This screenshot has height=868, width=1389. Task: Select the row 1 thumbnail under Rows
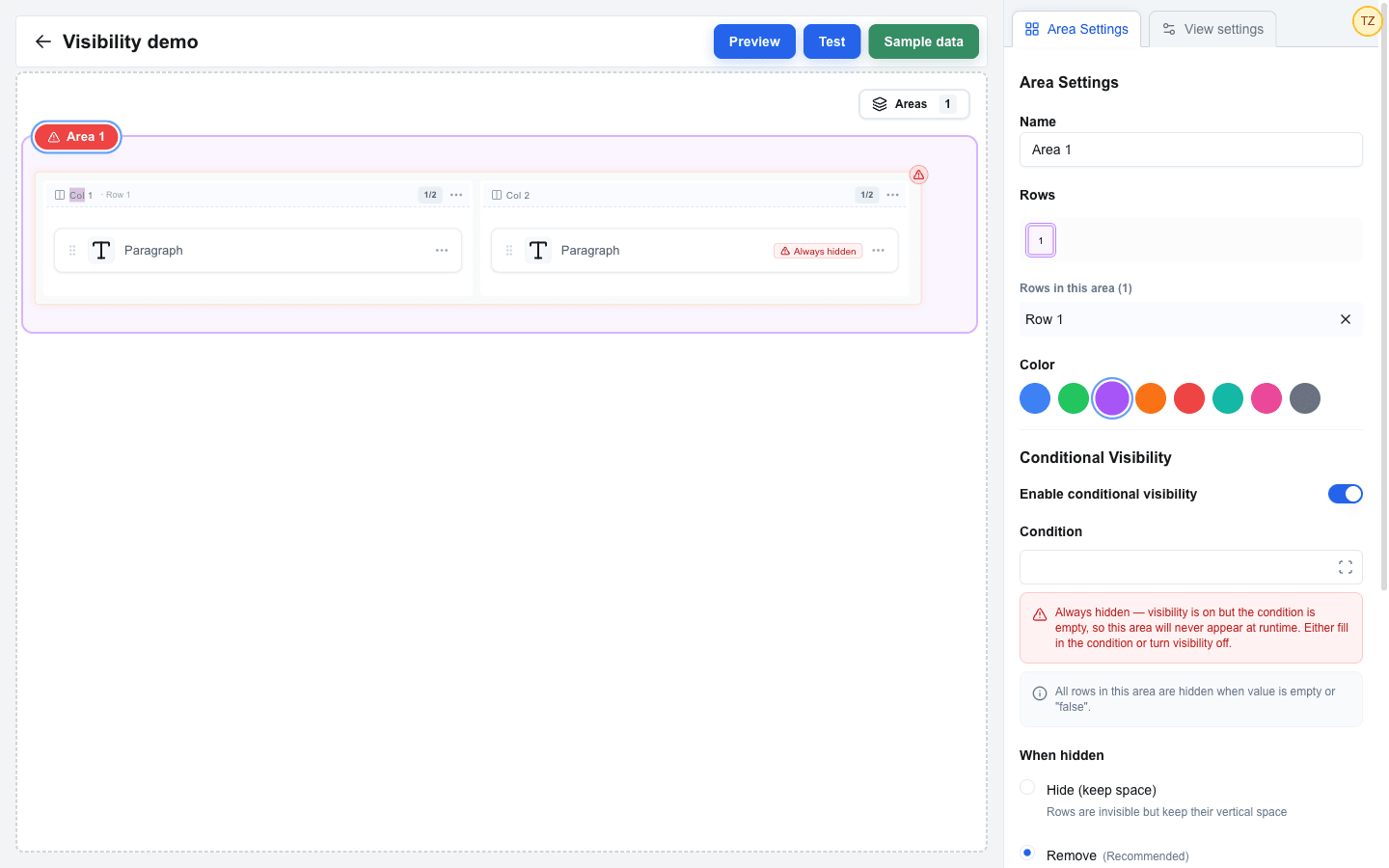(x=1041, y=240)
